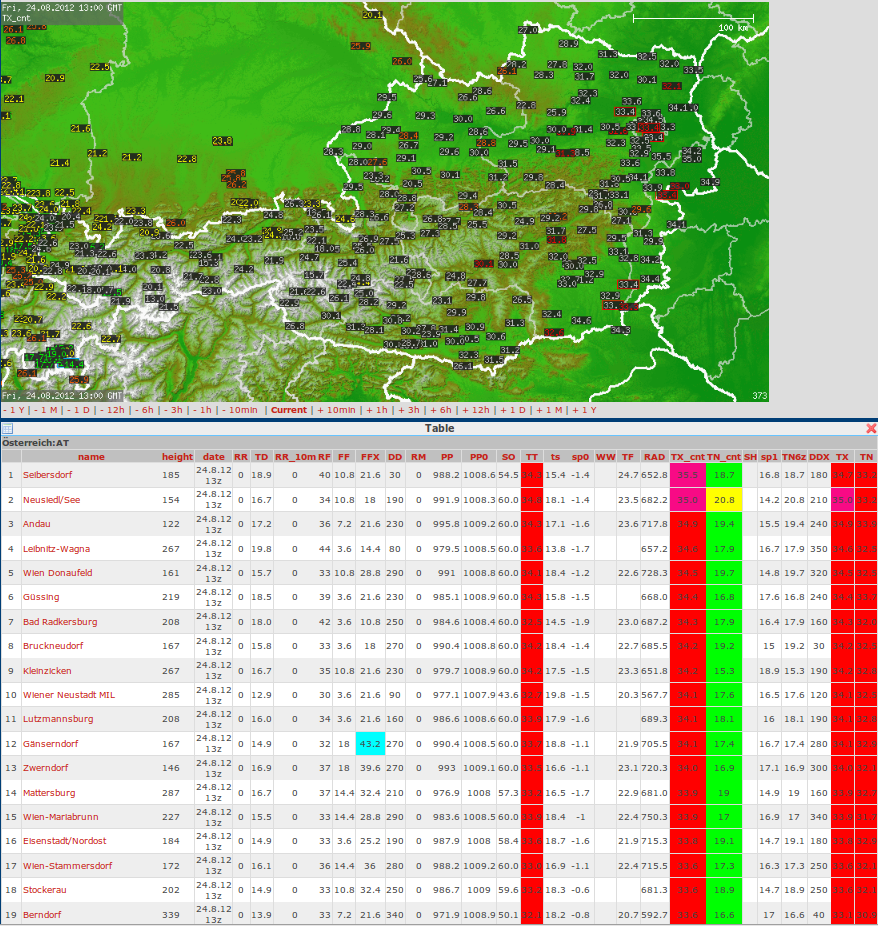Sort by SO column header
Image resolution: width=878 pixels, height=926 pixels.
coord(508,457)
